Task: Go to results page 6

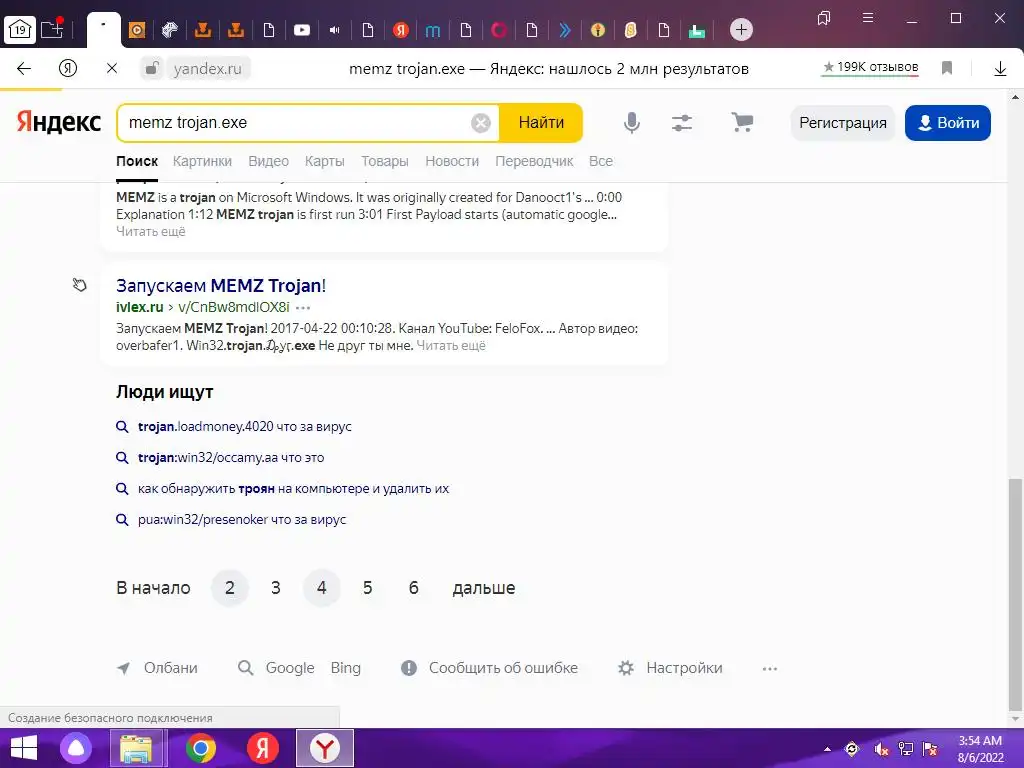Action: (x=413, y=588)
